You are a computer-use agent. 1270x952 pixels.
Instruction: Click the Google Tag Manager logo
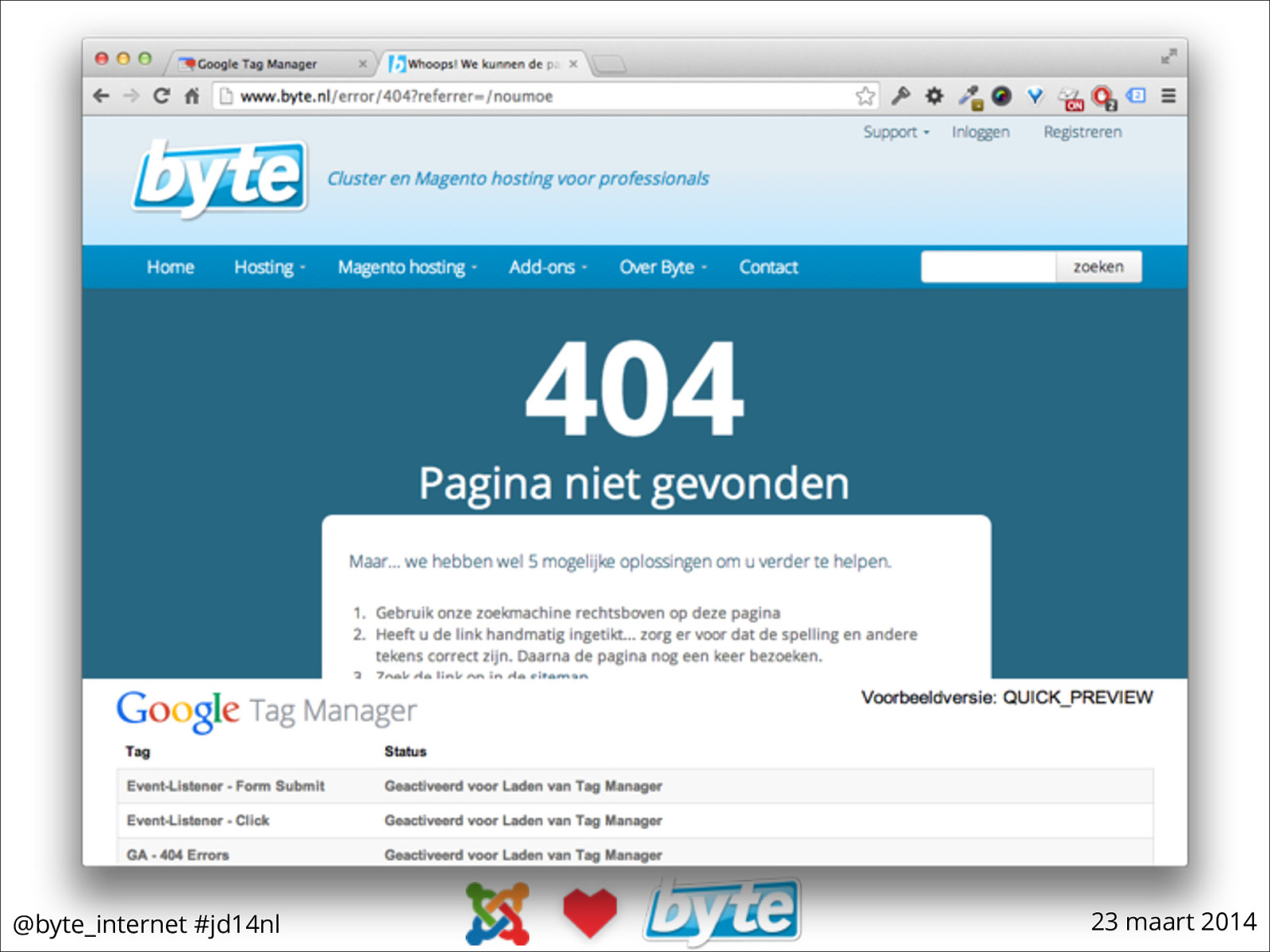266,711
